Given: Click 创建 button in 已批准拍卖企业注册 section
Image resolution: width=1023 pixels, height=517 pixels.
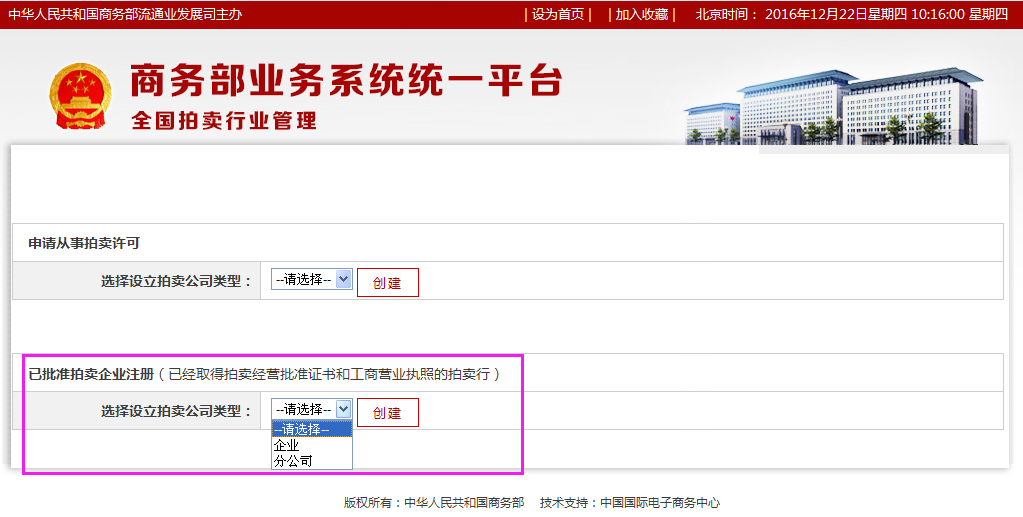Looking at the screenshot, I should coord(388,413).
